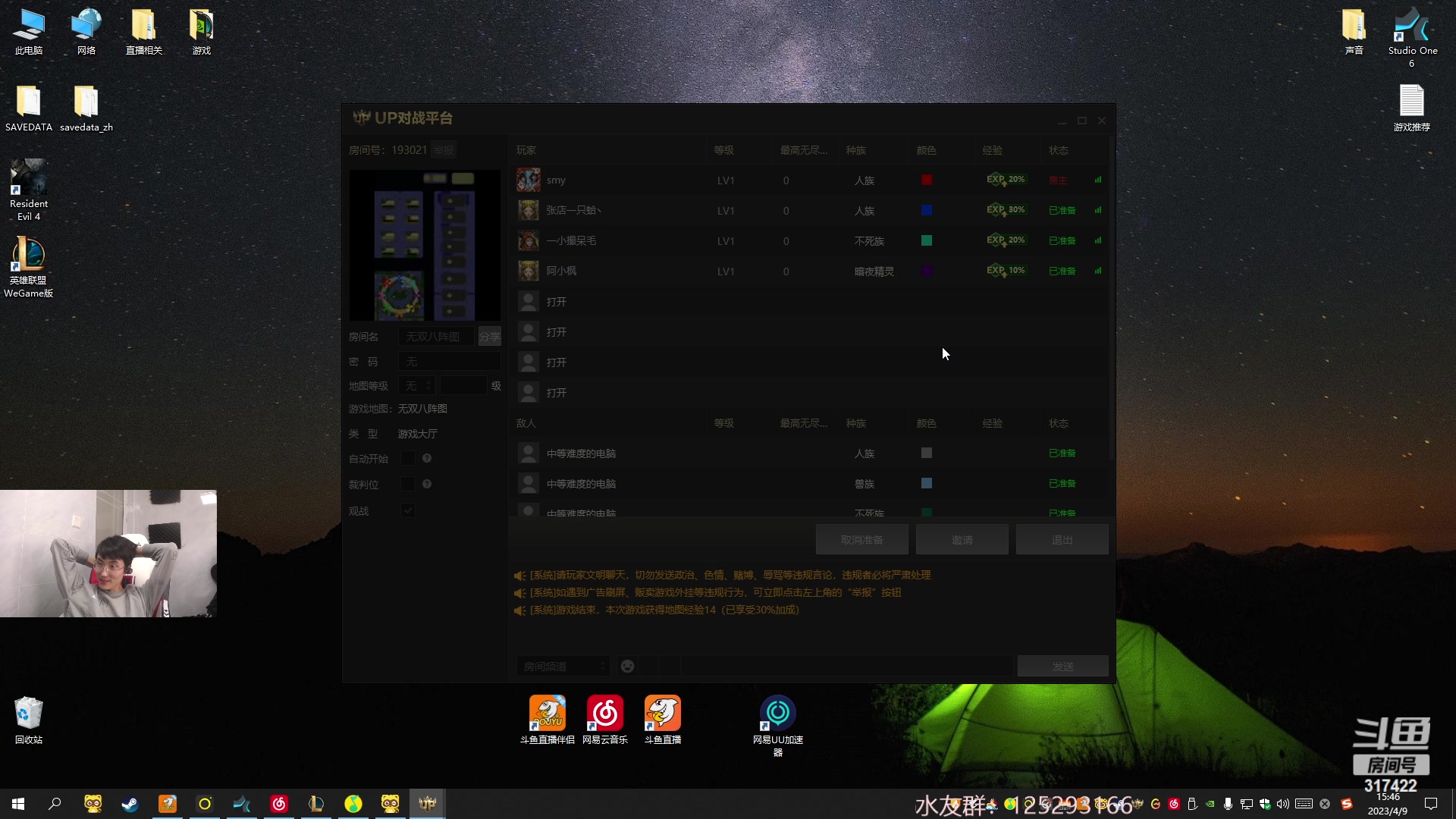This screenshot has height=819, width=1456.
Task: Open 斗鱼直播伴侣 desktop shortcut
Action: [x=547, y=714]
